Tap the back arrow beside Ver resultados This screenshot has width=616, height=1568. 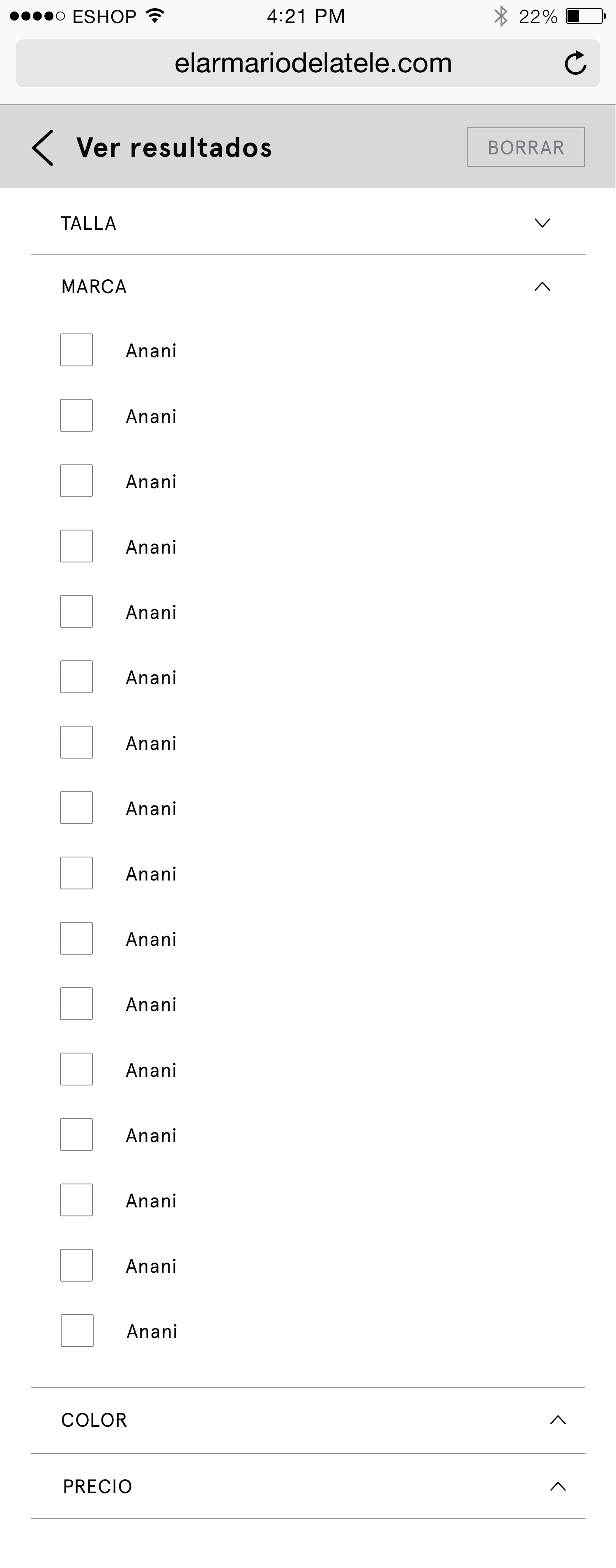(x=43, y=147)
